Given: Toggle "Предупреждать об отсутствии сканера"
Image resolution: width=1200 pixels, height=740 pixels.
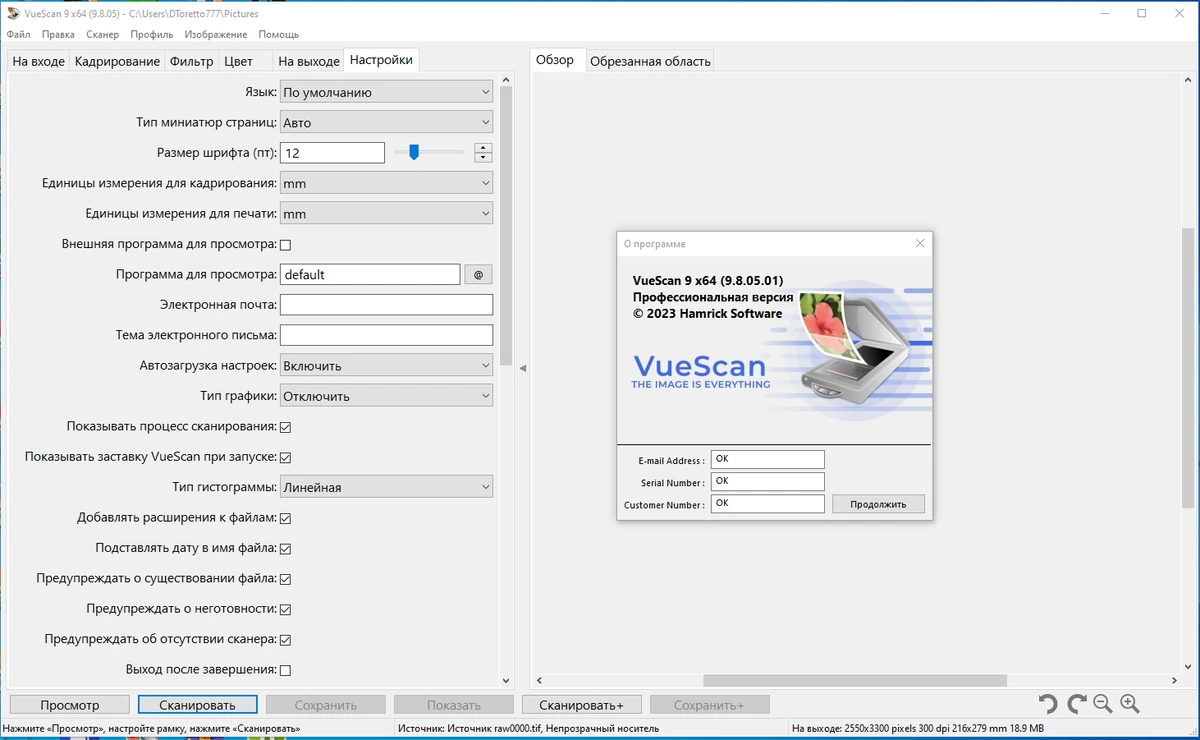Looking at the screenshot, I should pos(285,639).
